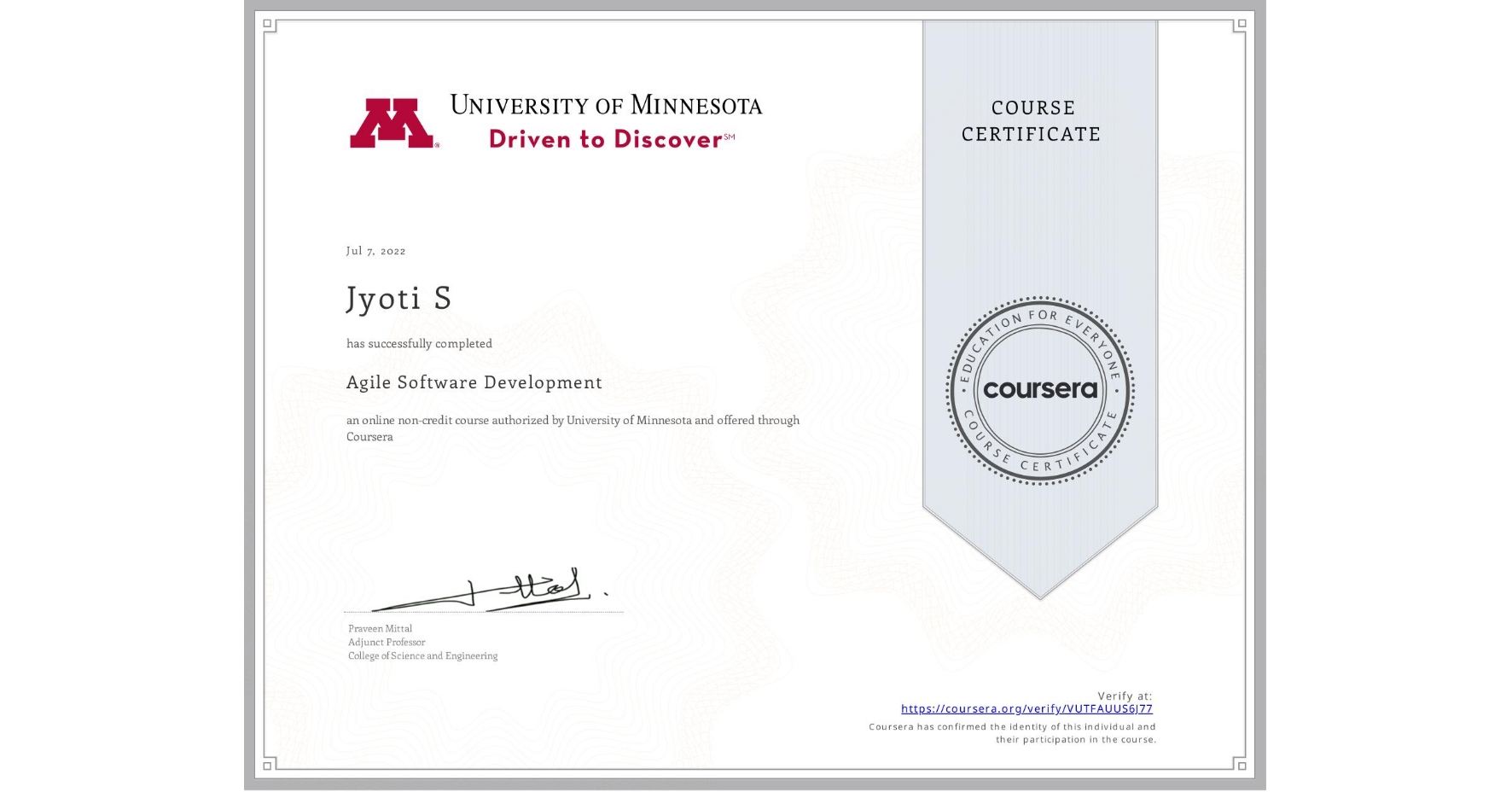1512x792 pixels.
Task: Click the decorative corner square top-left
Action: [269, 25]
